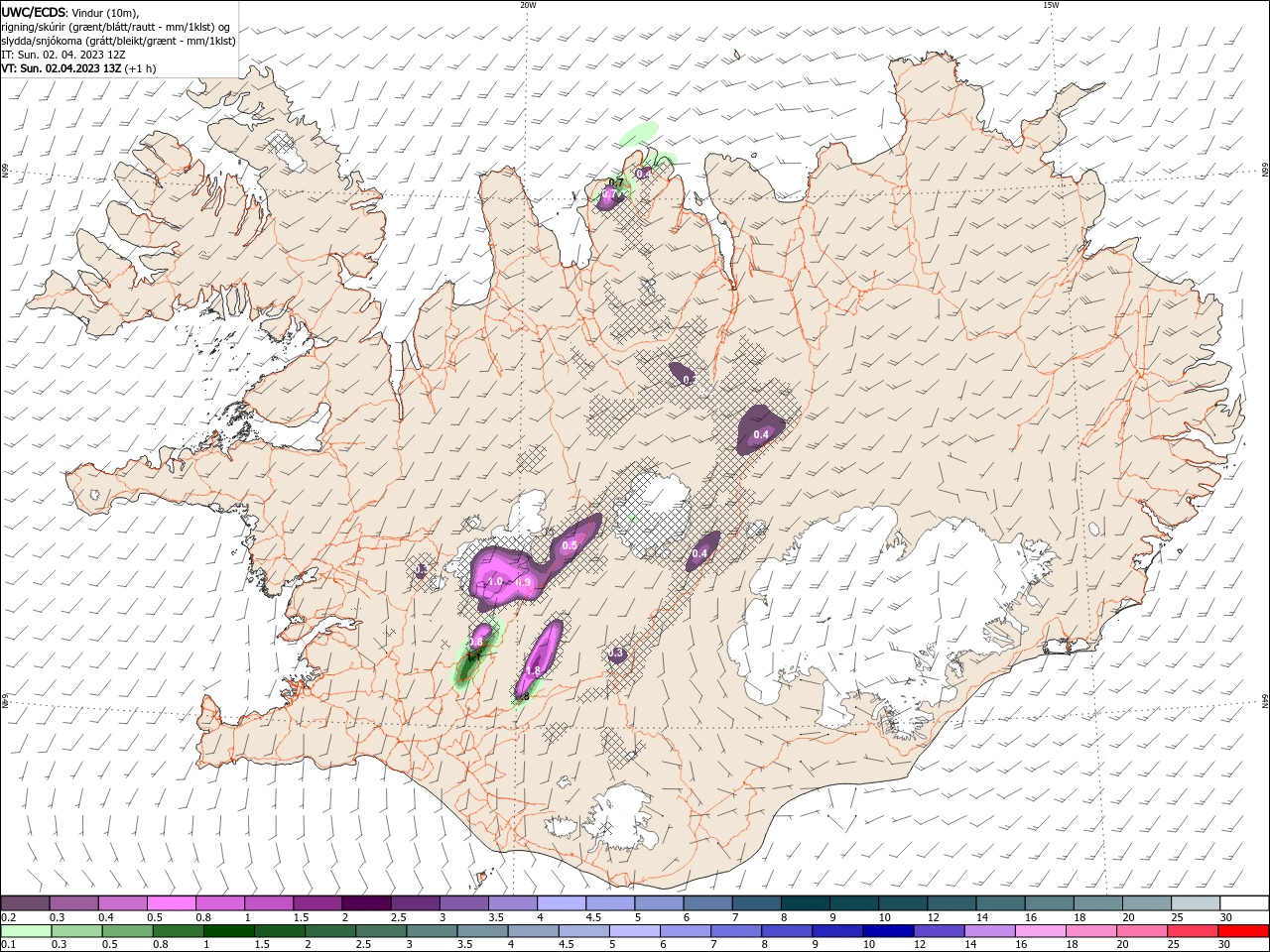Screen dimensions: 1270x952
Task: Click the 'slydda/snjókoma' legend description line
Action: [118, 41]
